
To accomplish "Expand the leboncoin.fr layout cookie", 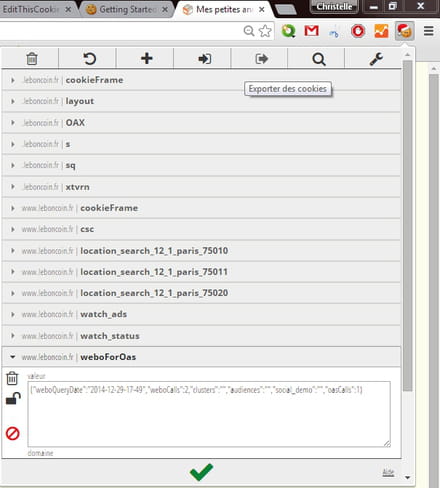I will [x=201, y=101].
